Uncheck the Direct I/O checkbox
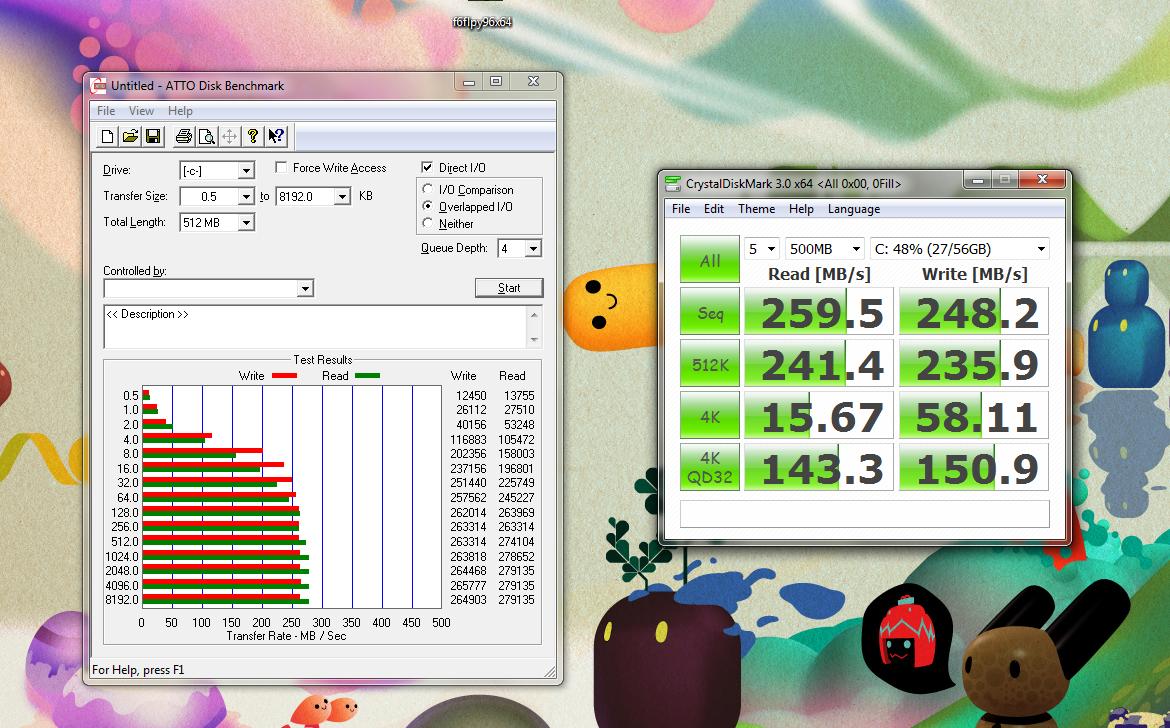Viewport: 1170px width, 728px height. (x=428, y=168)
